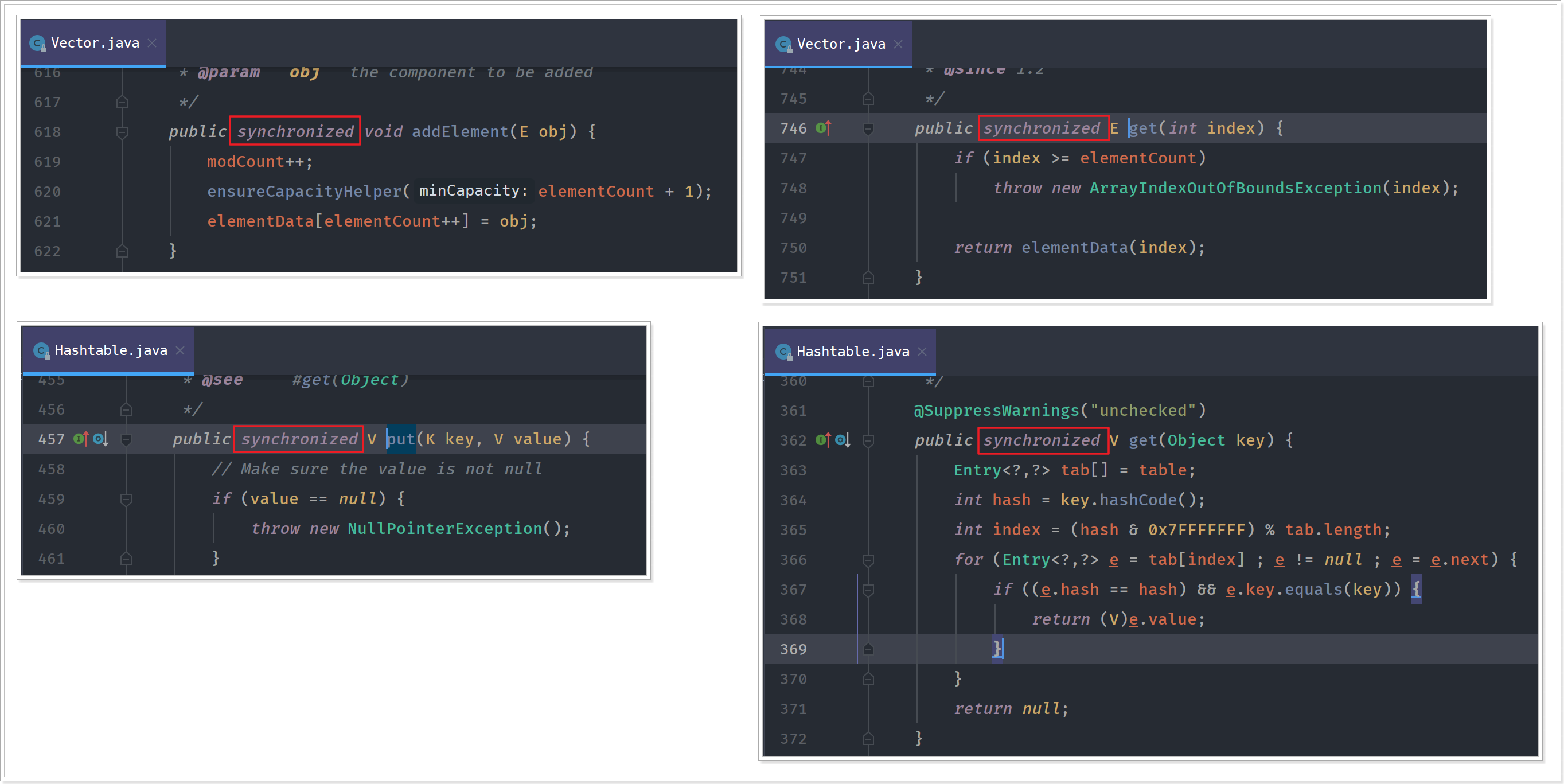Close the bottom-left Hashtable.java tab

coord(180,350)
